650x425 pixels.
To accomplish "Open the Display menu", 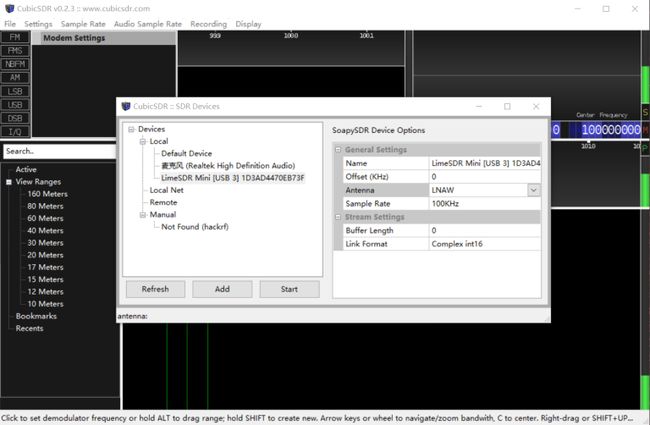I will click(248, 24).
